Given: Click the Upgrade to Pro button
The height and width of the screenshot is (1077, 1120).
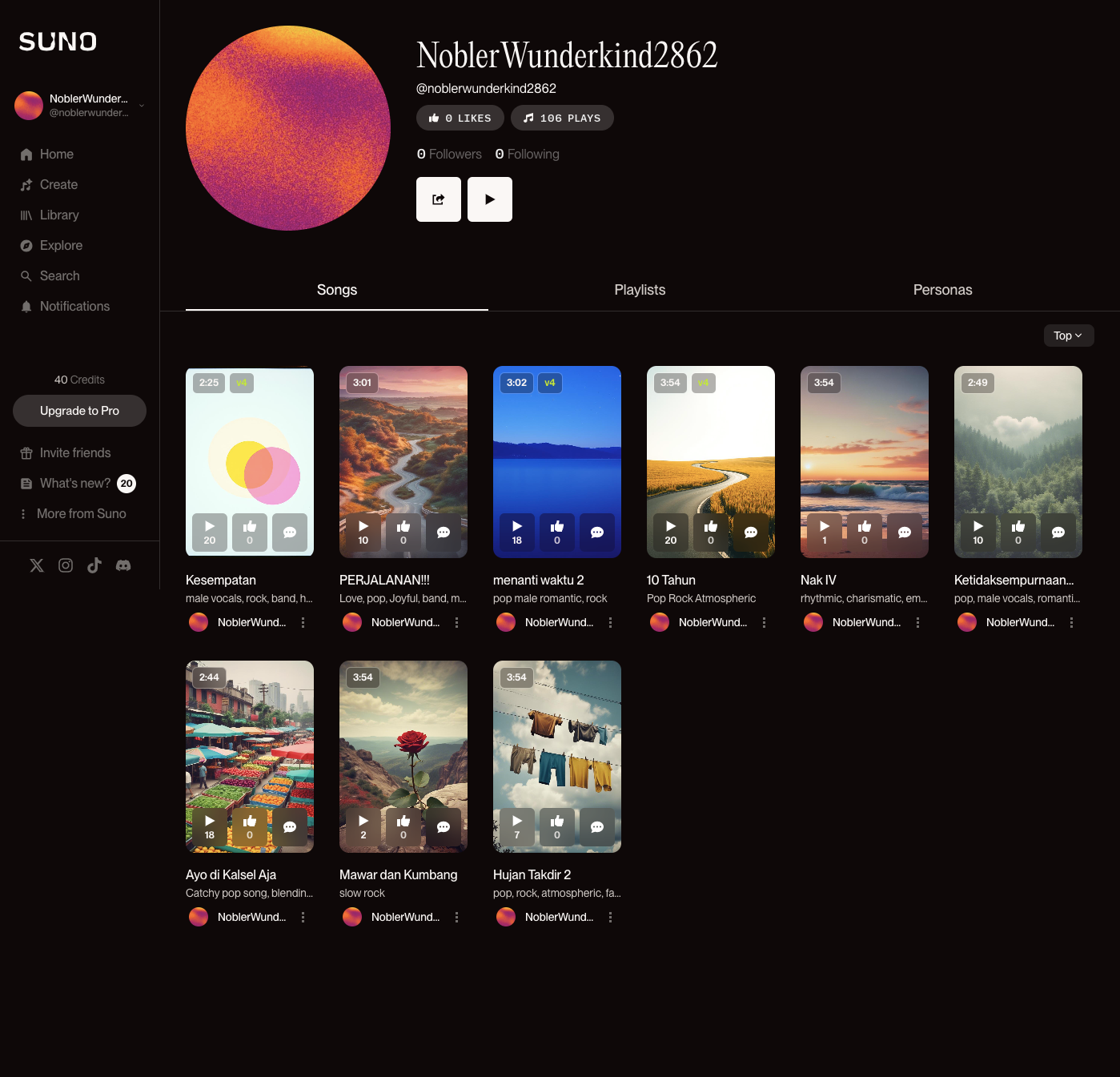Looking at the screenshot, I should click(x=79, y=411).
